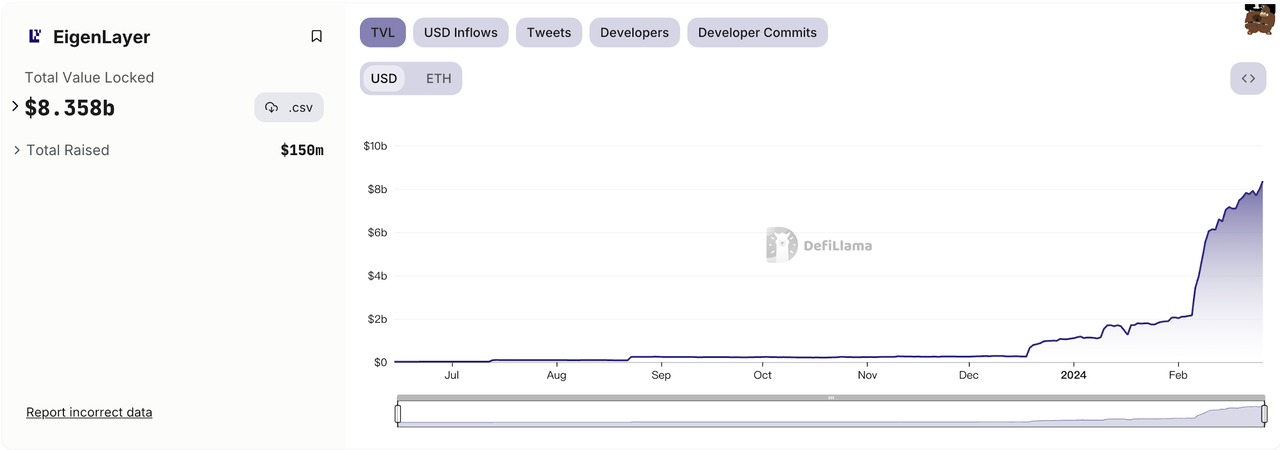
Task: Click the Total Value Locked label
Action: pos(89,77)
